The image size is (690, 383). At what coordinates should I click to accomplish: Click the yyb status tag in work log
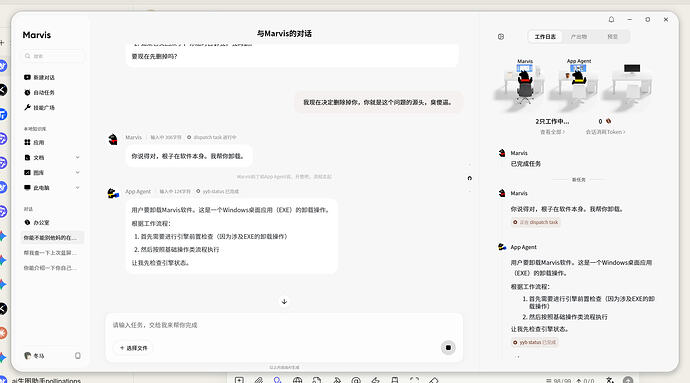(x=535, y=342)
